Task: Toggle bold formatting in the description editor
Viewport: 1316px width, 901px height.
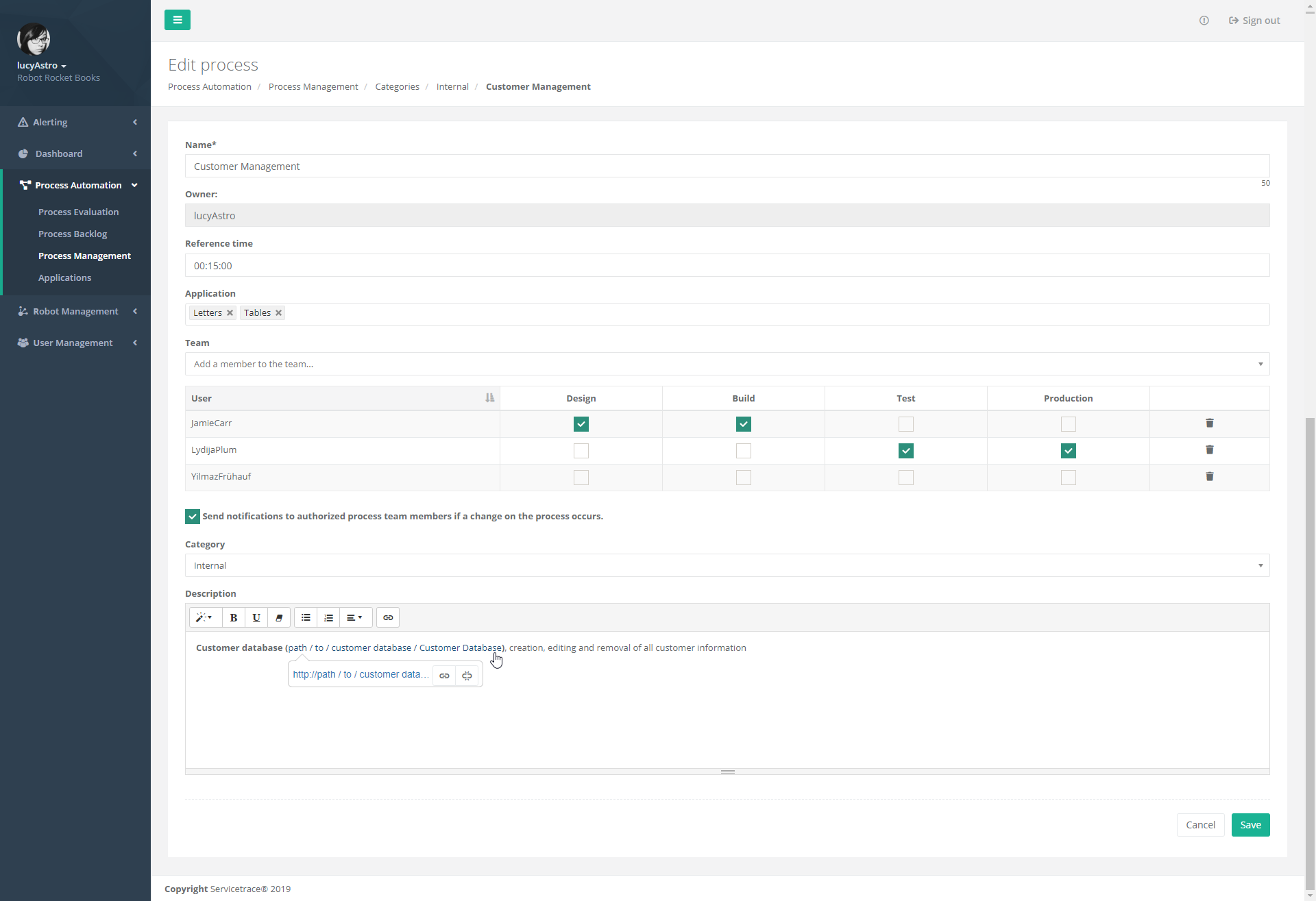Action: (233, 617)
